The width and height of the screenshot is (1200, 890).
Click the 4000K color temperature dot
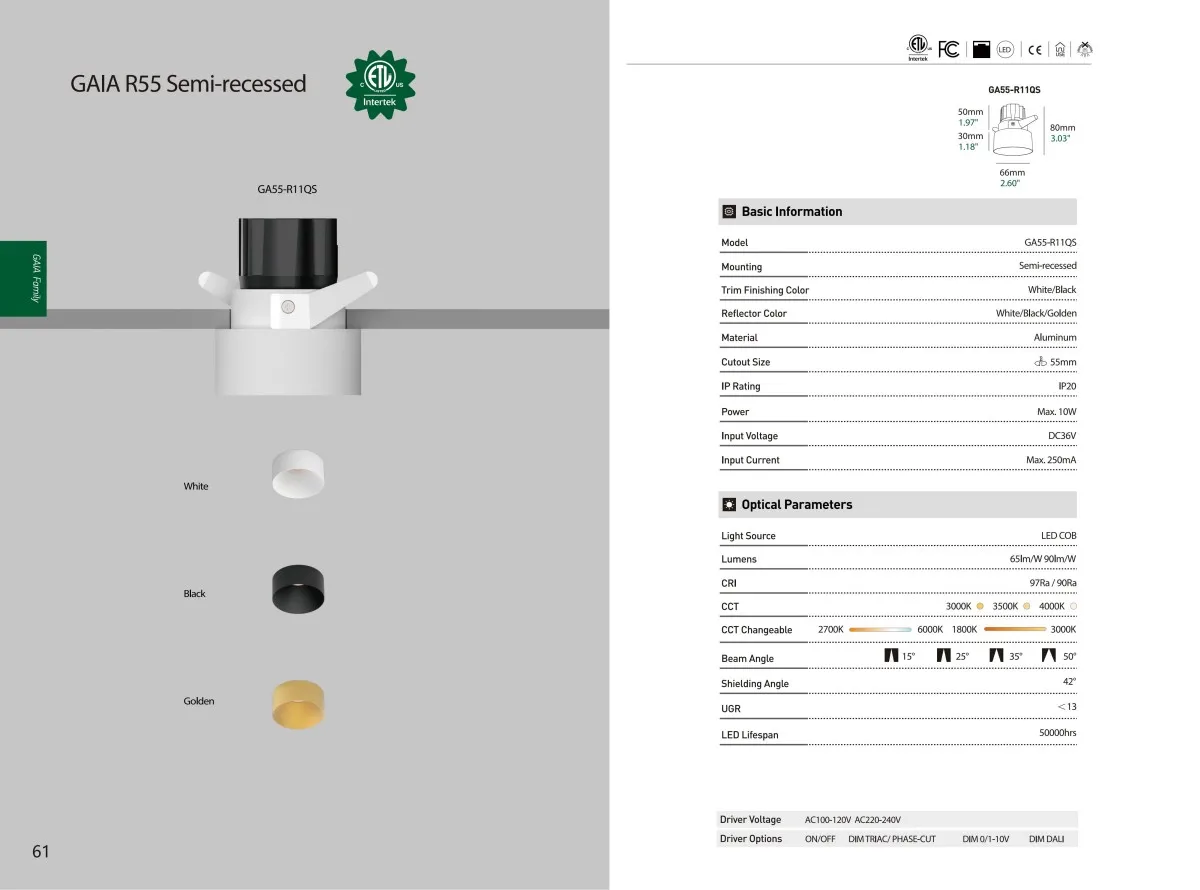click(1073, 606)
